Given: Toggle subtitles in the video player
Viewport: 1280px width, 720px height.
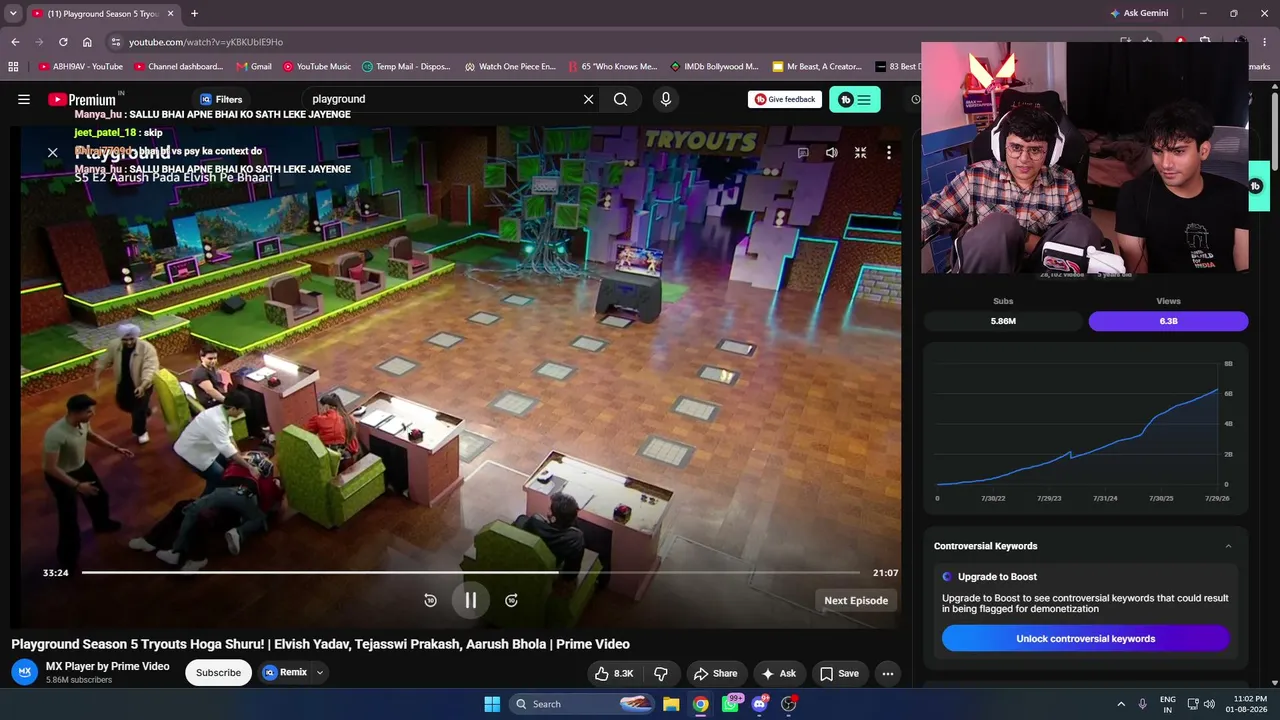Looking at the screenshot, I should tap(803, 153).
